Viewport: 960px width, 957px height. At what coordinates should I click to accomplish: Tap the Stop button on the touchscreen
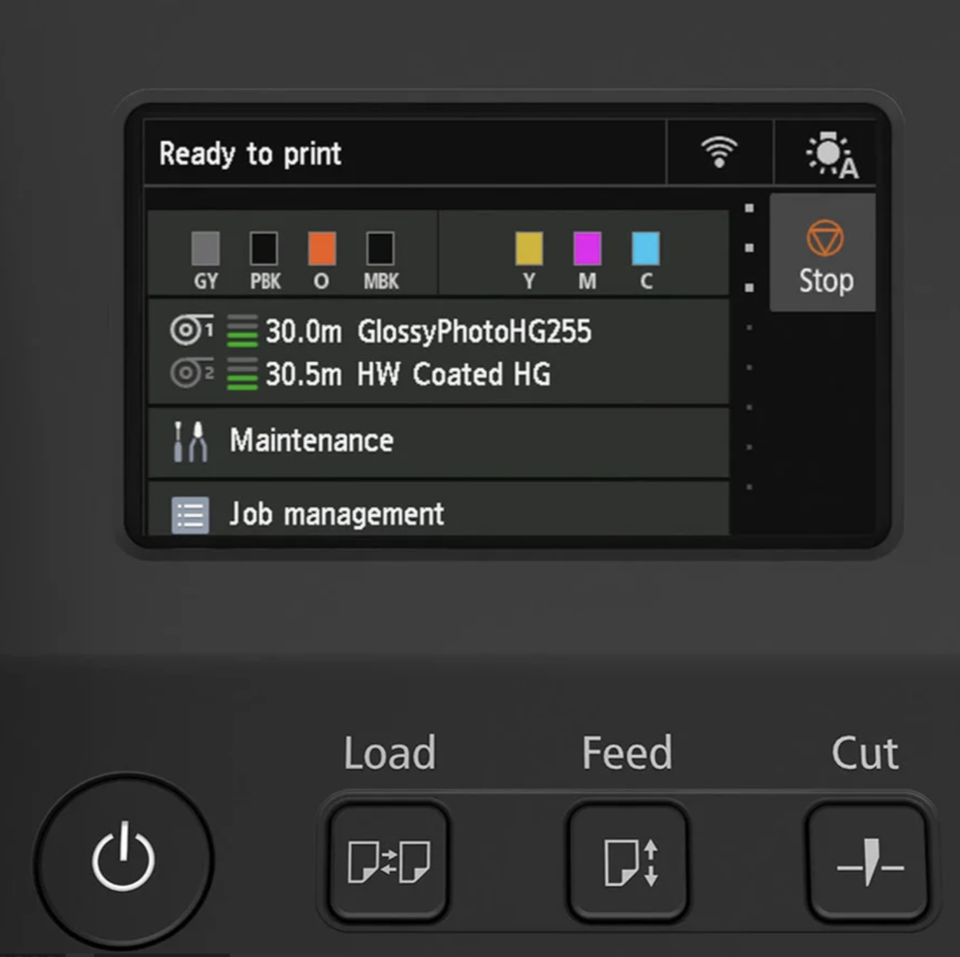click(823, 253)
